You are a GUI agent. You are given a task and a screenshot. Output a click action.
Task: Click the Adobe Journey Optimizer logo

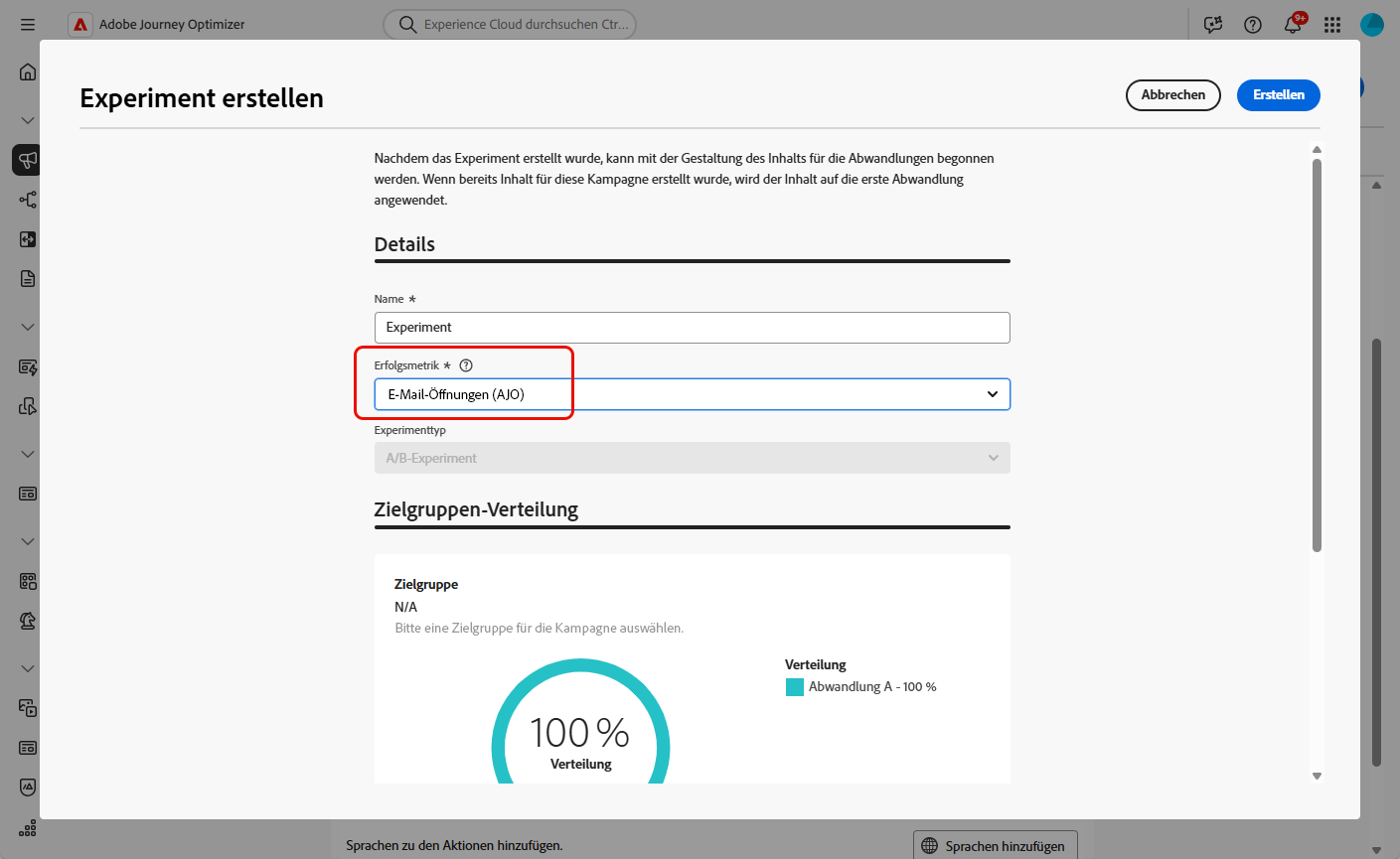point(80,25)
